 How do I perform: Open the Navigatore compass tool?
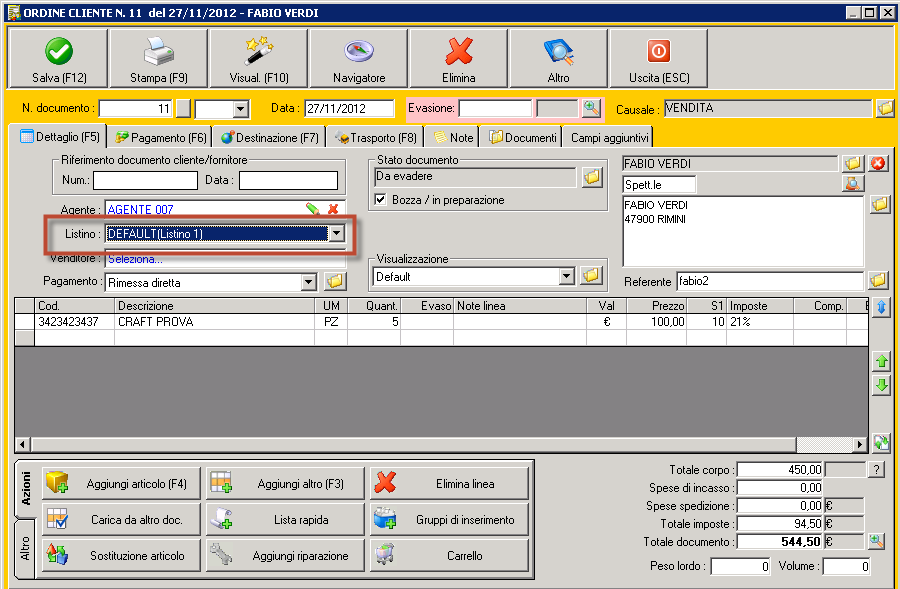pyautogui.click(x=359, y=59)
